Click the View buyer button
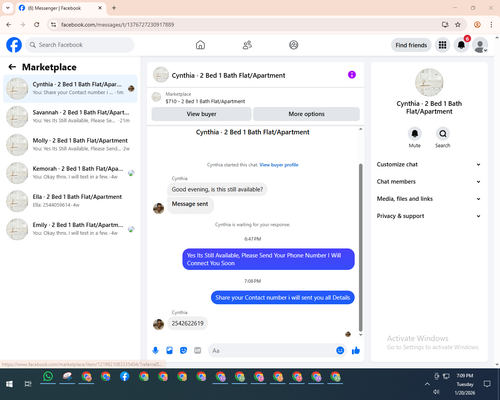Viewport: 500px width, 400px height. click(x=201, y=114)
